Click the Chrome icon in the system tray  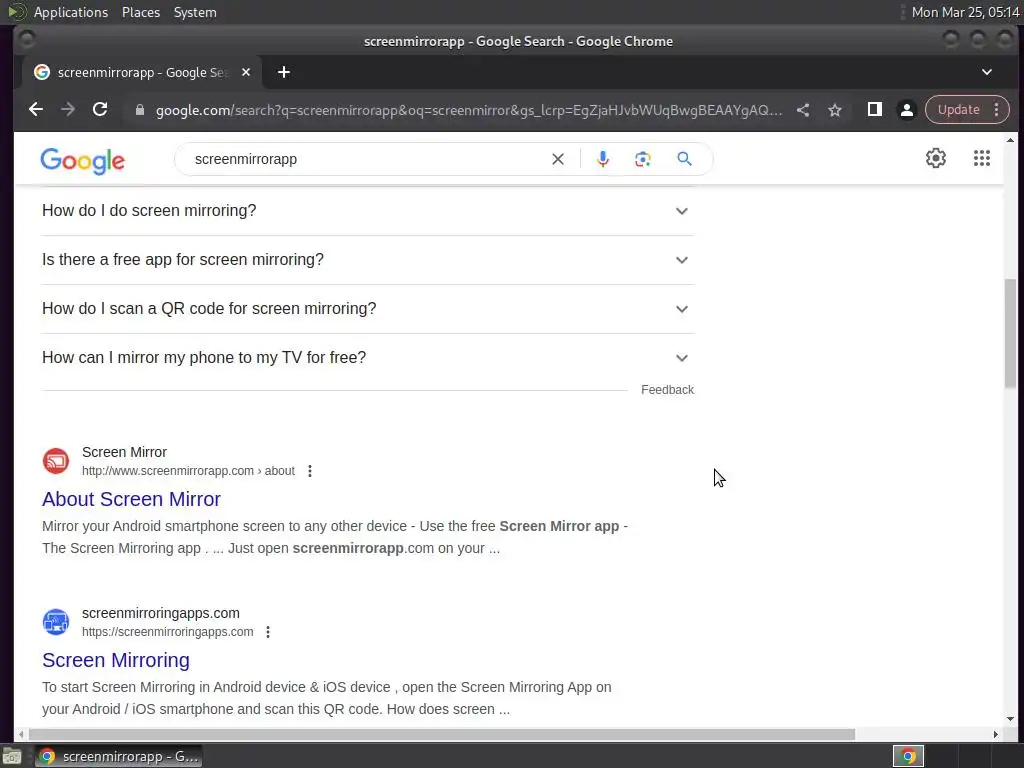(x=908, y=756)
